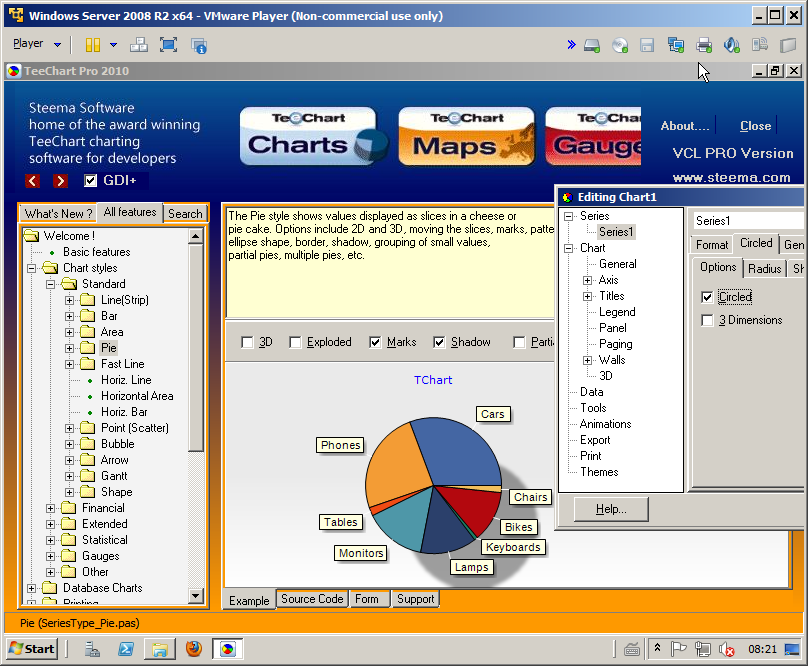Image resolution: width=808 pixels, height=666 pixels.
Task: Click the tree scrollbar down arrow
Action: 195,596
